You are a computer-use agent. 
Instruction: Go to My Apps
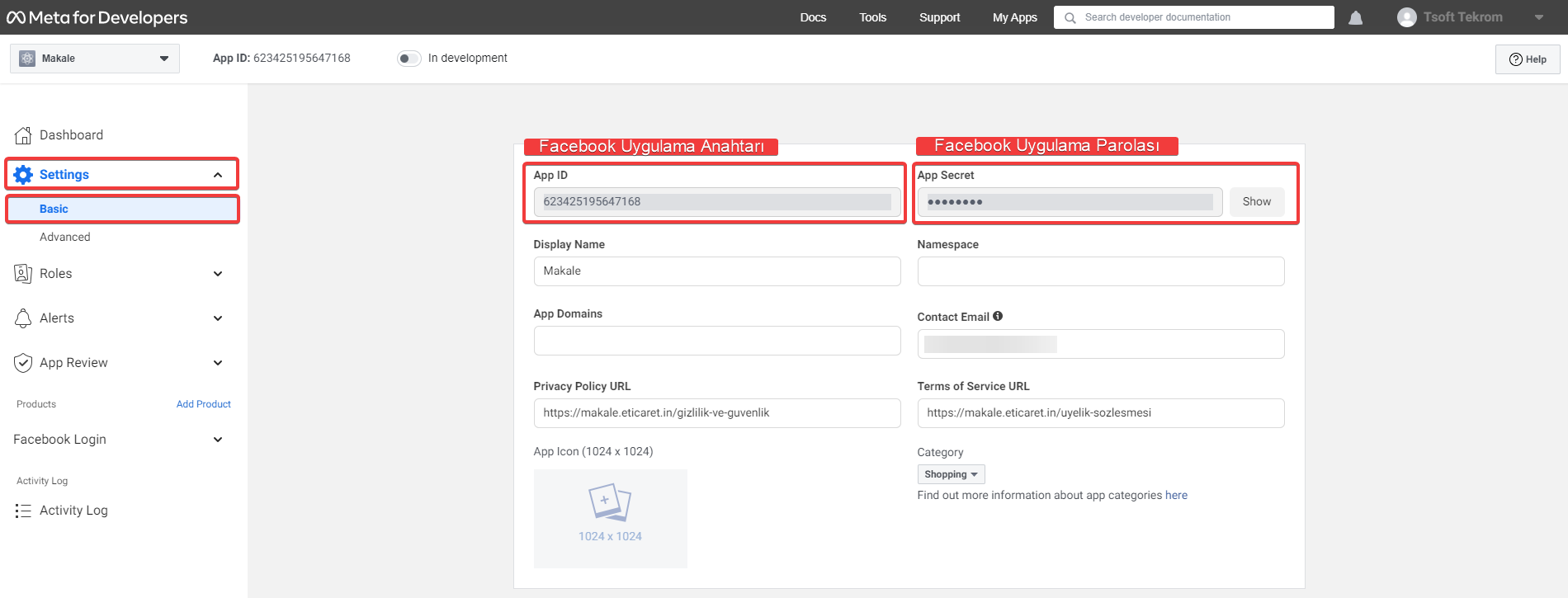(x=1014, y=17)
